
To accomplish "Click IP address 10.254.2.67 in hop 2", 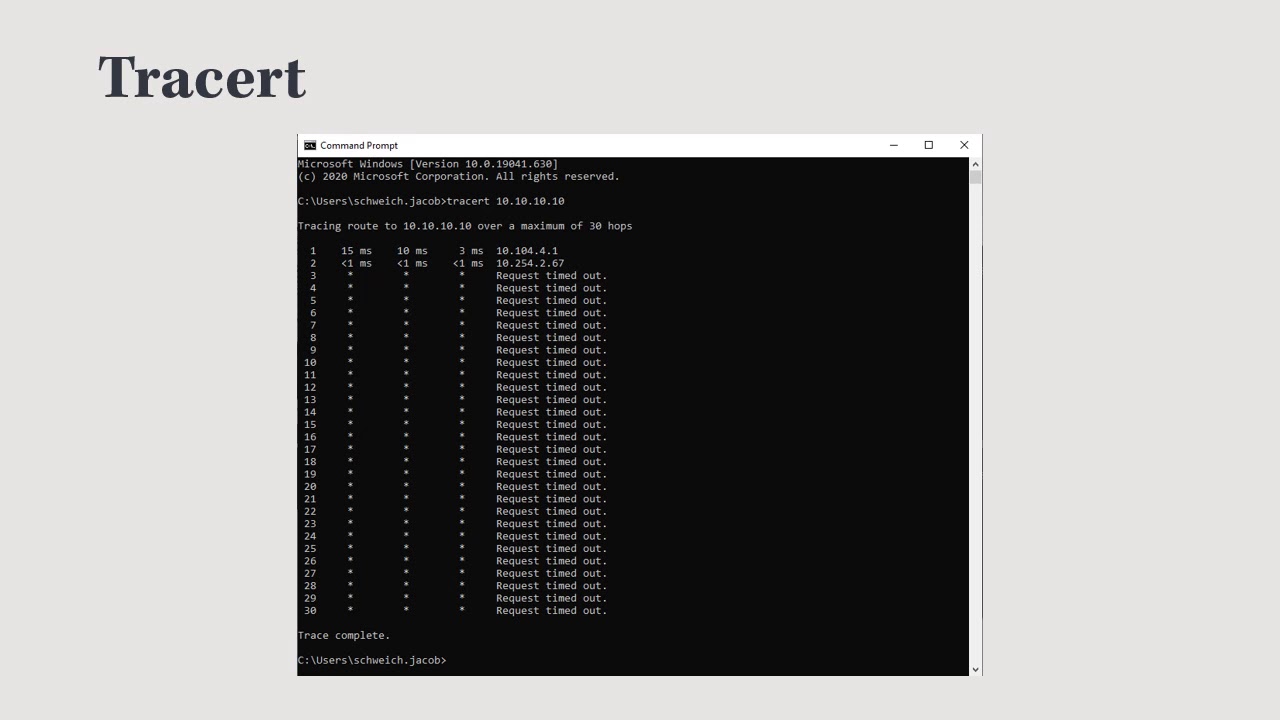I will (x=530, y=263).
